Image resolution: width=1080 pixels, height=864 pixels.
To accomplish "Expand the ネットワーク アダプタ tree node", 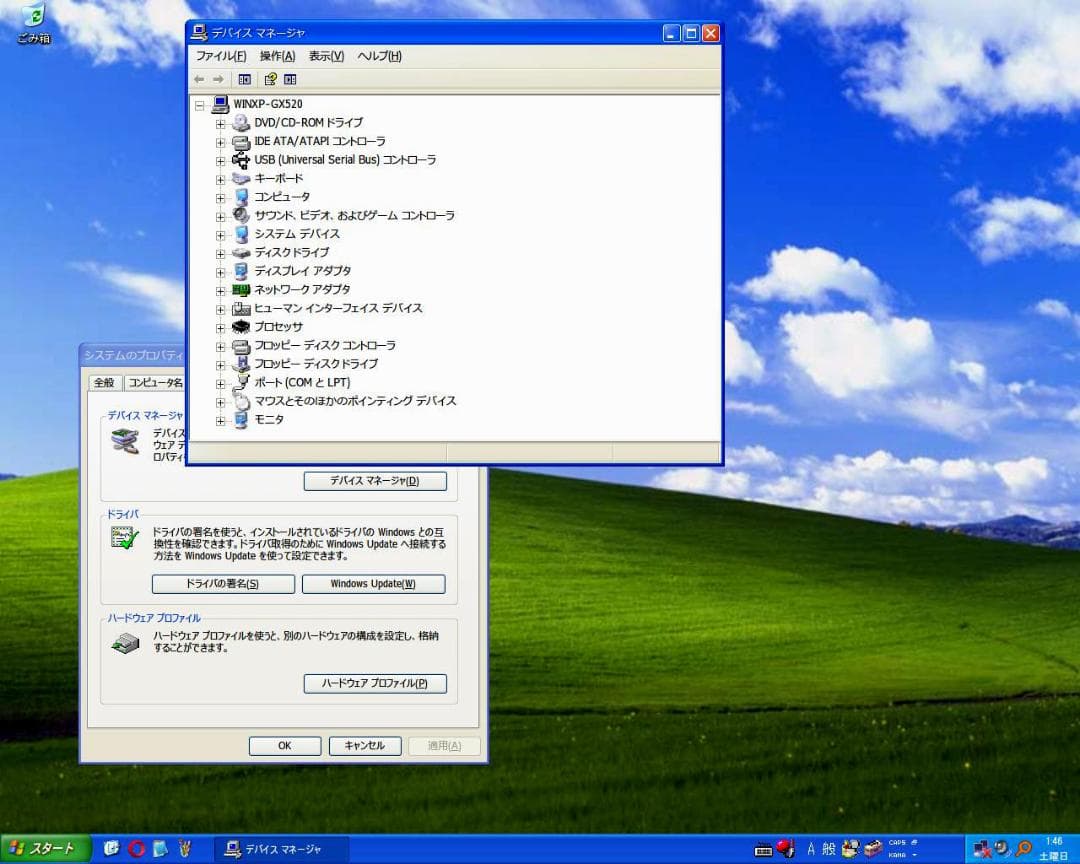I will (221, 290).
